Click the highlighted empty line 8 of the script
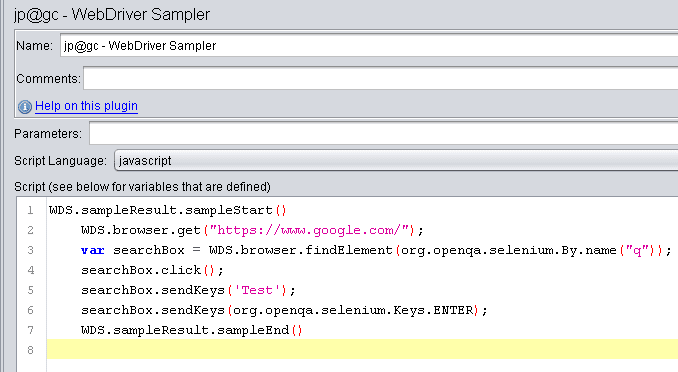Image resolution: width=678 pixels, height=372 pixels. click(362, 349)
